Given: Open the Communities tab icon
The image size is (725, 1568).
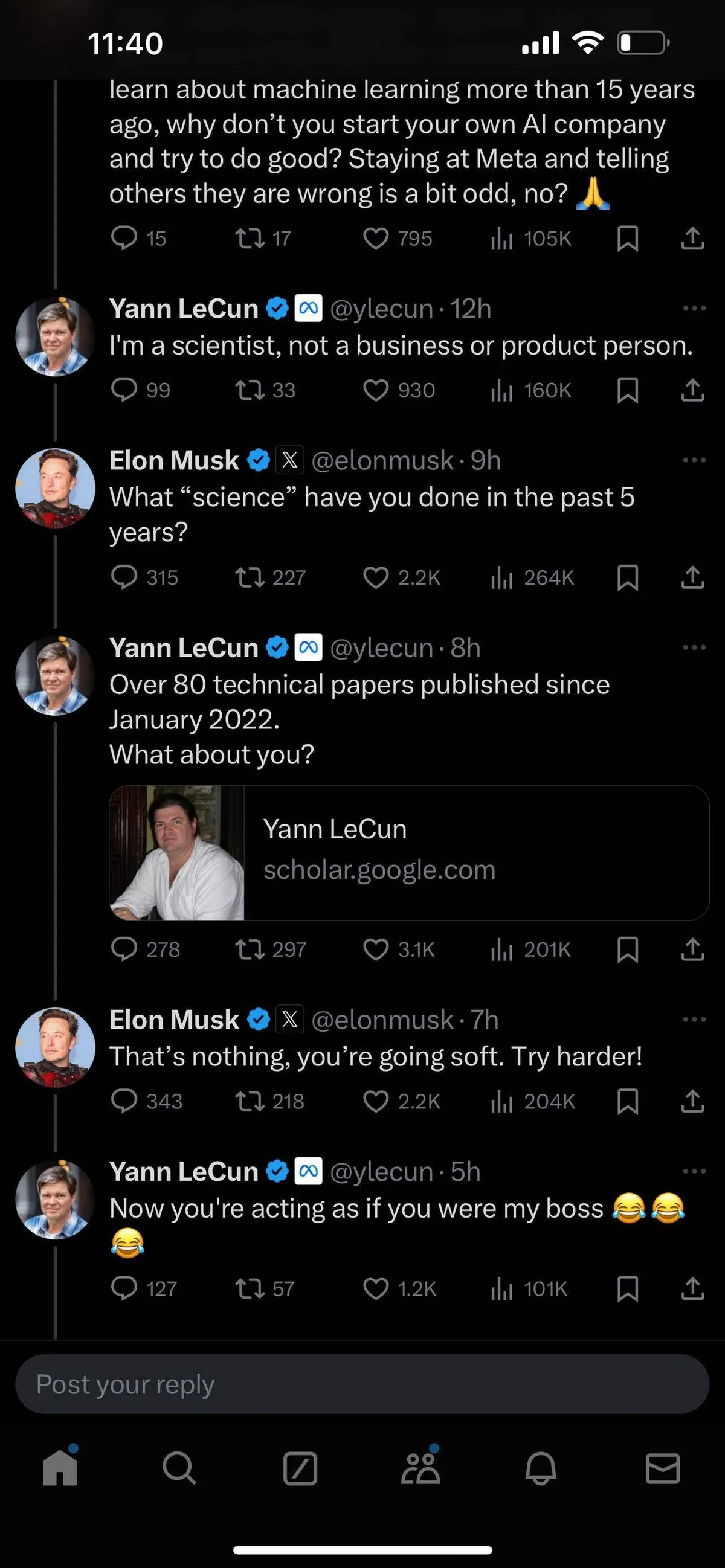Looking at the screenshot, I should pyautogui.click(x=420, y=1469).
